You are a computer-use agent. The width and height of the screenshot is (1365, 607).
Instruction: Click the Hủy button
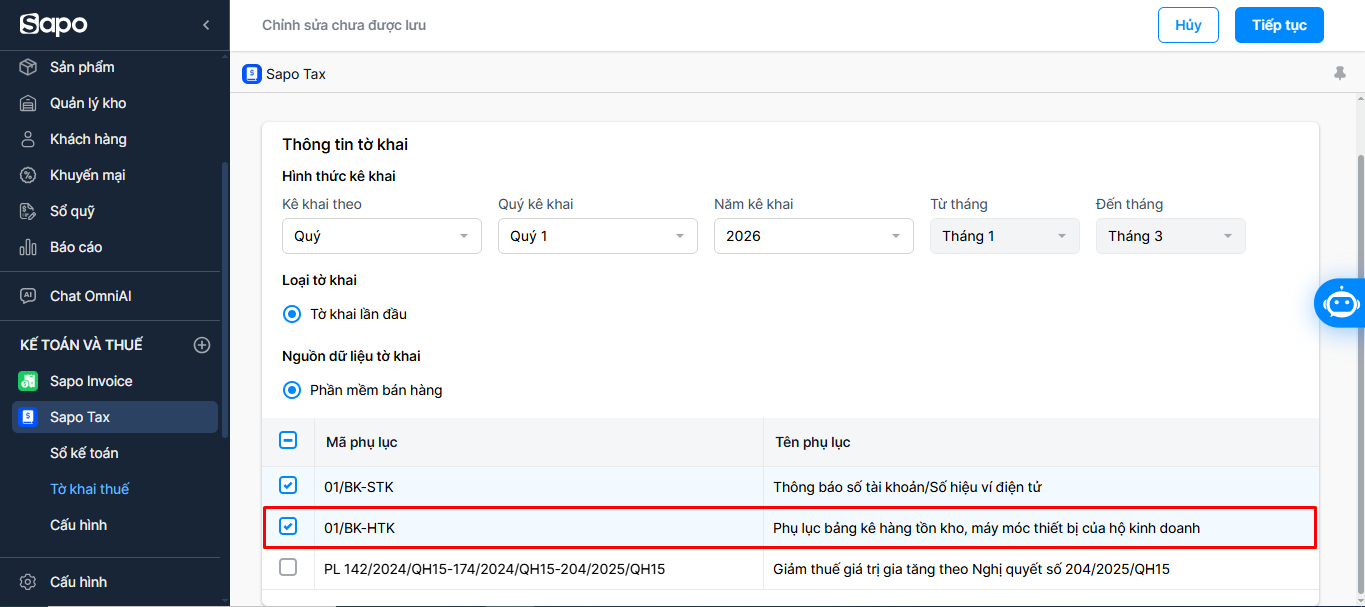tap(1188, 25)
